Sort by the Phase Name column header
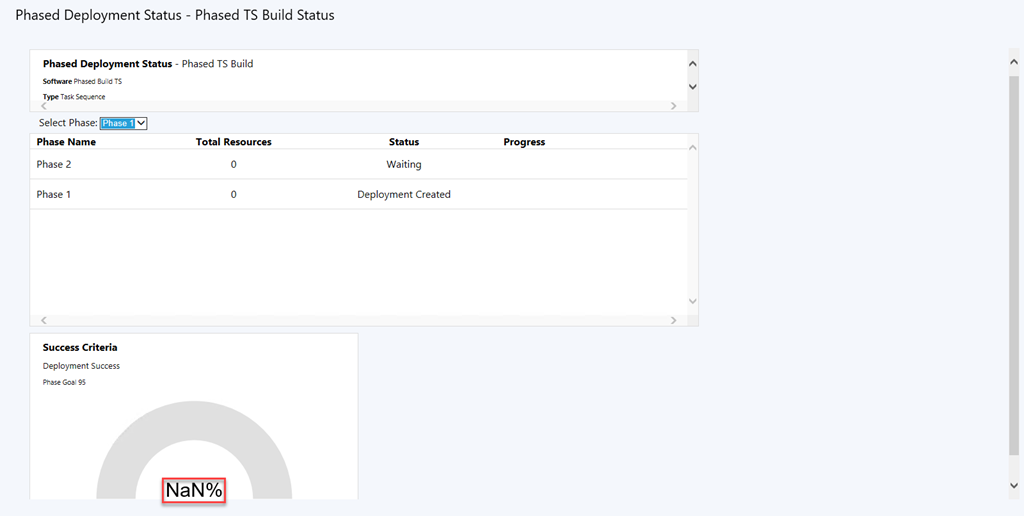Image resolution: width=1024 pixels, height=516 pixels. coord(66,142)
